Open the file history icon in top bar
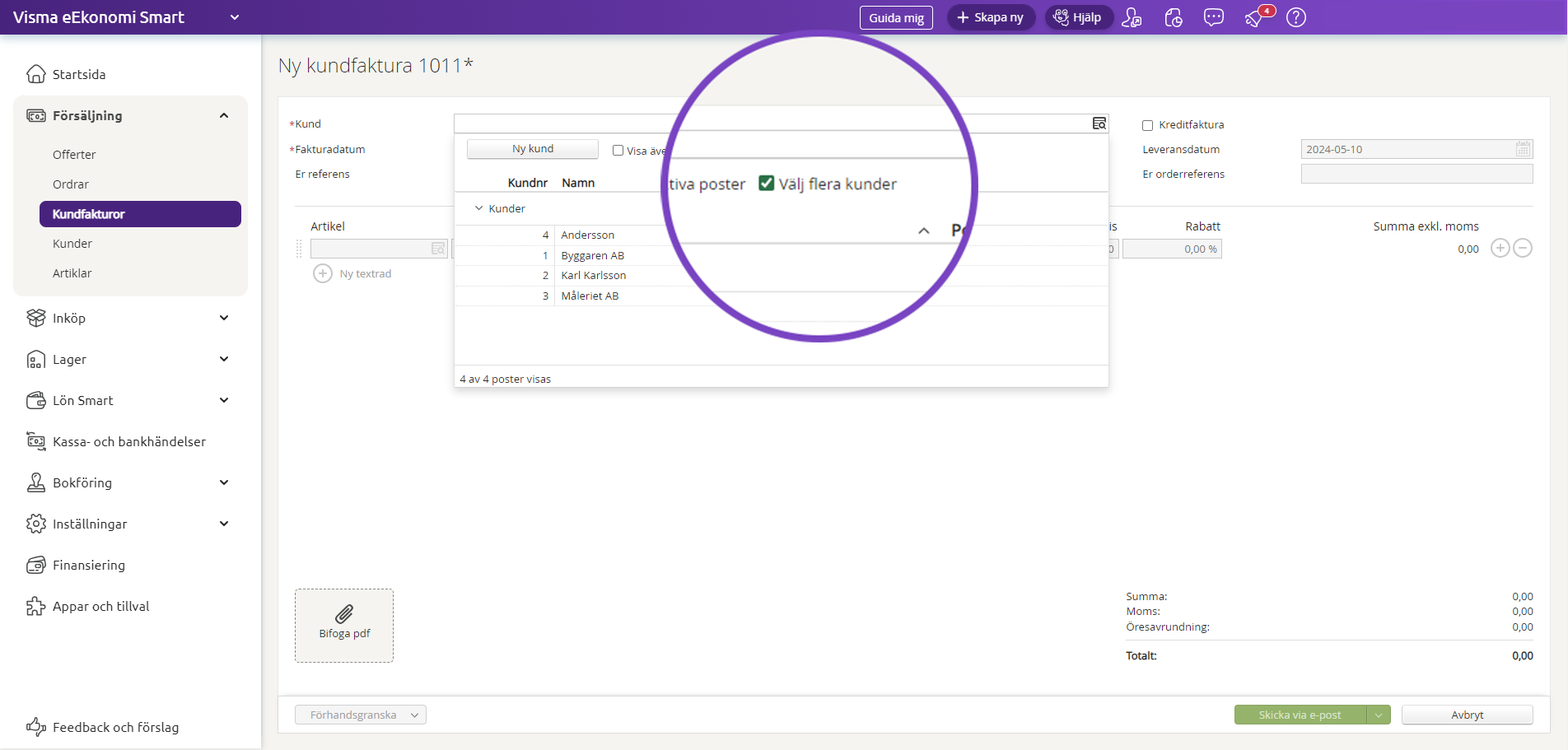The width and height of the screenshot is (1568, 750). click(x=1174, y=17)
